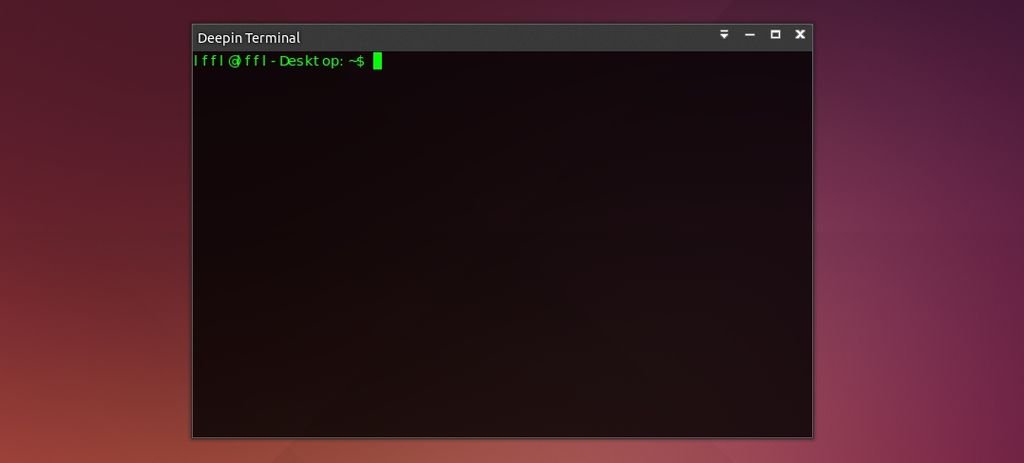Screen dimensions: 1024x463
Task: Maximize the Deepin Terminal window
Action: (x=775, y=35)
